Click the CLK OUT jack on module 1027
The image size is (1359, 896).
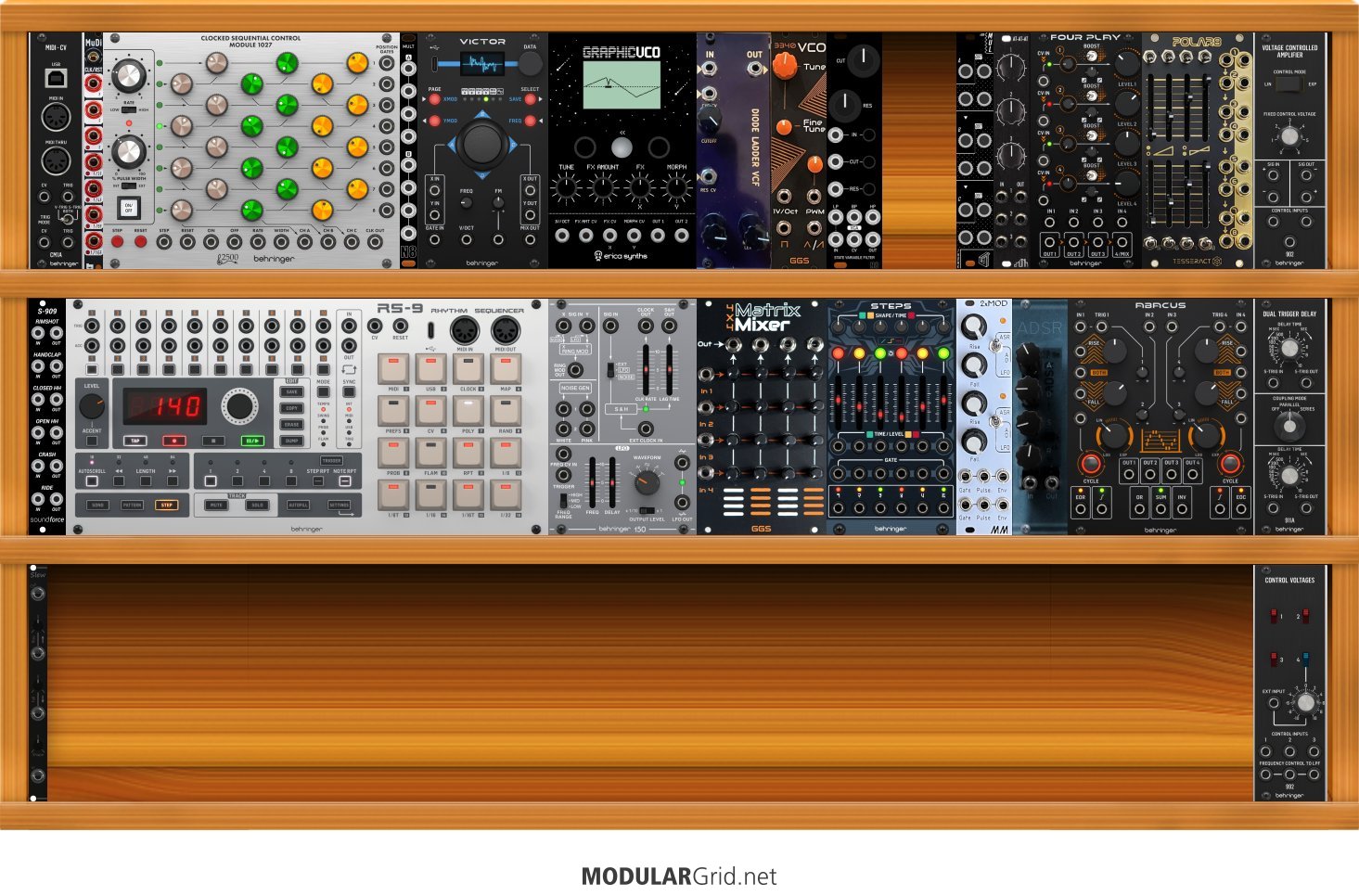pyautogui.click(x=376, y=242)
